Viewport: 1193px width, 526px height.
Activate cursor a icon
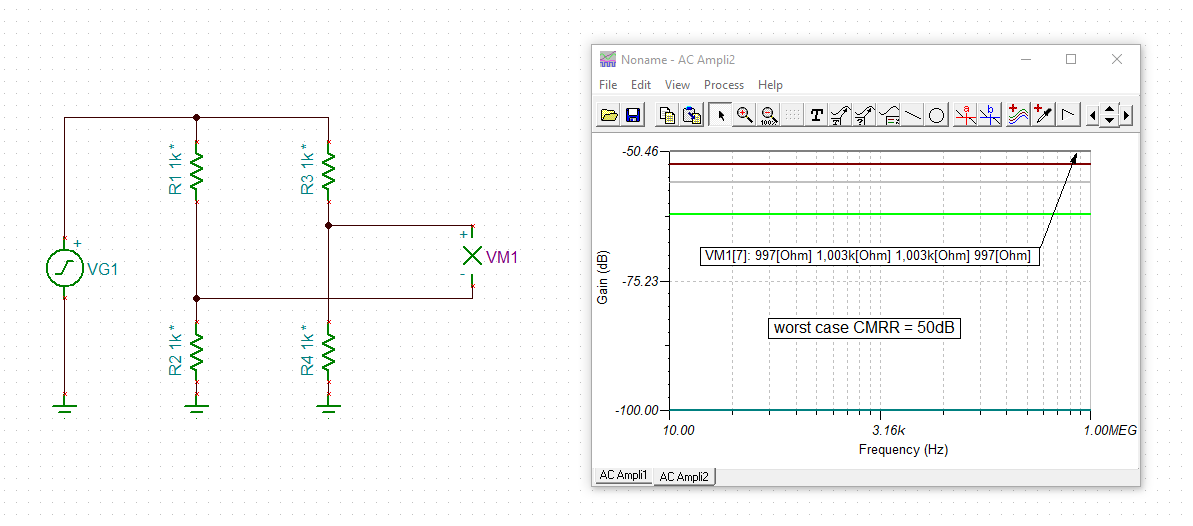pos(966,115)
